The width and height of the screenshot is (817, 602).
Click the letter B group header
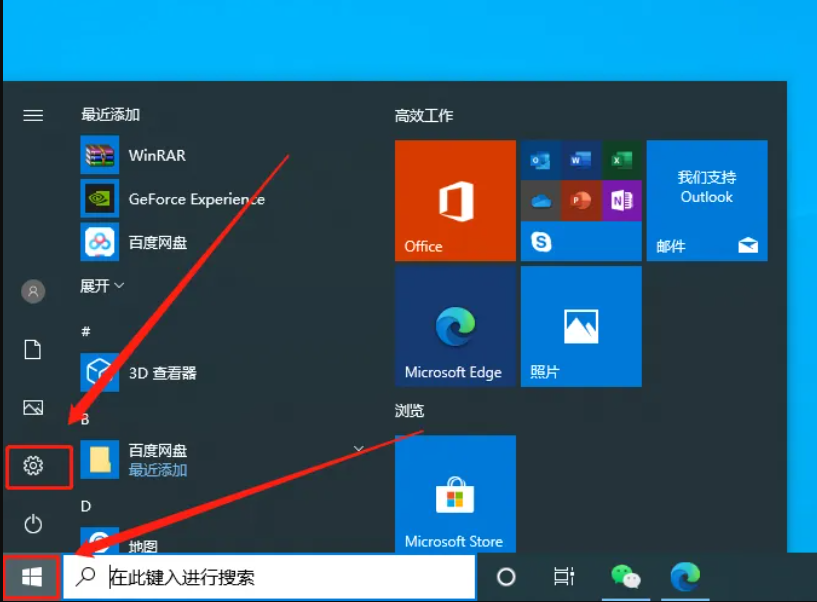[85, 419]
